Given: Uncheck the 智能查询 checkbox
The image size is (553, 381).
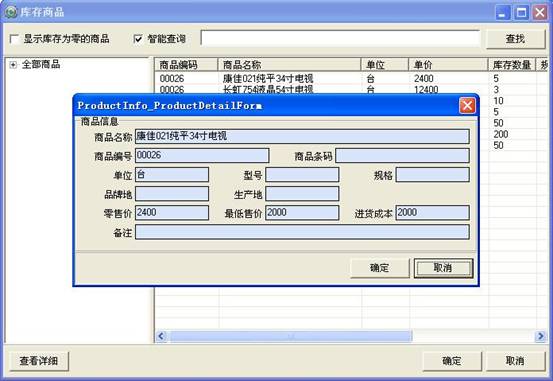Looking at the screenshot, I should tap(138, 39).
